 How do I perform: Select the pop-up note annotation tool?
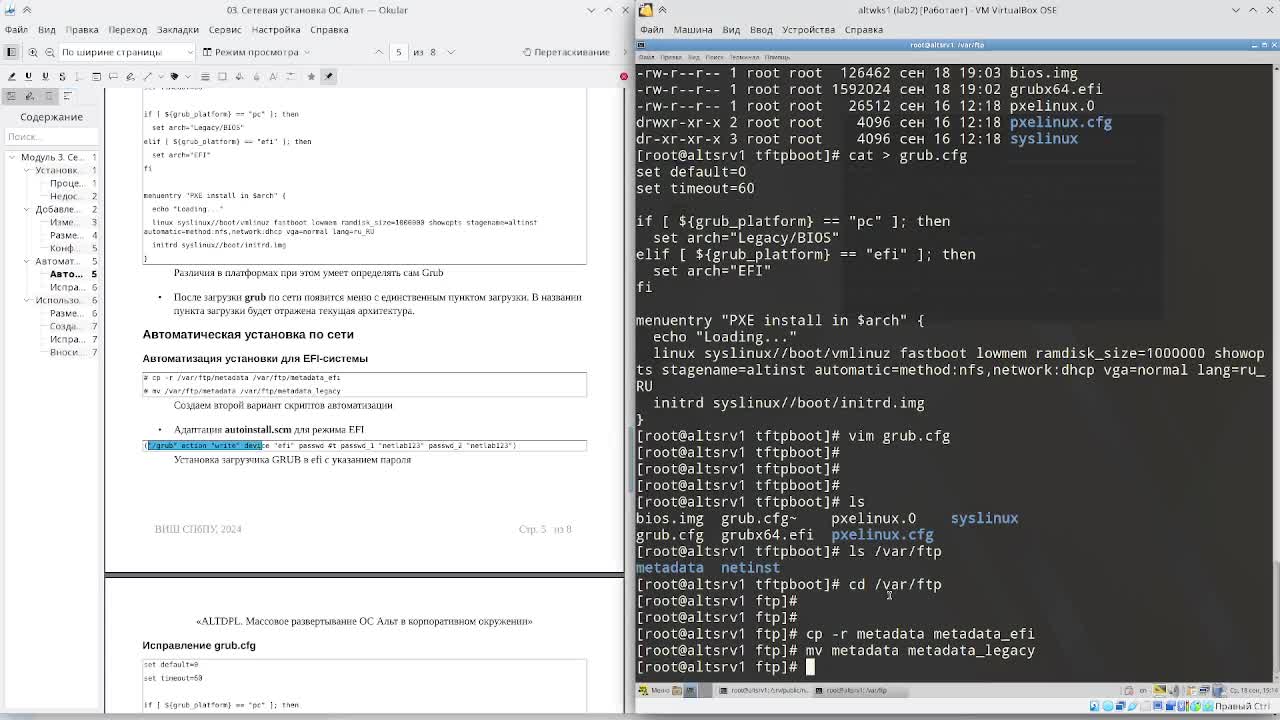click(113, 76)
